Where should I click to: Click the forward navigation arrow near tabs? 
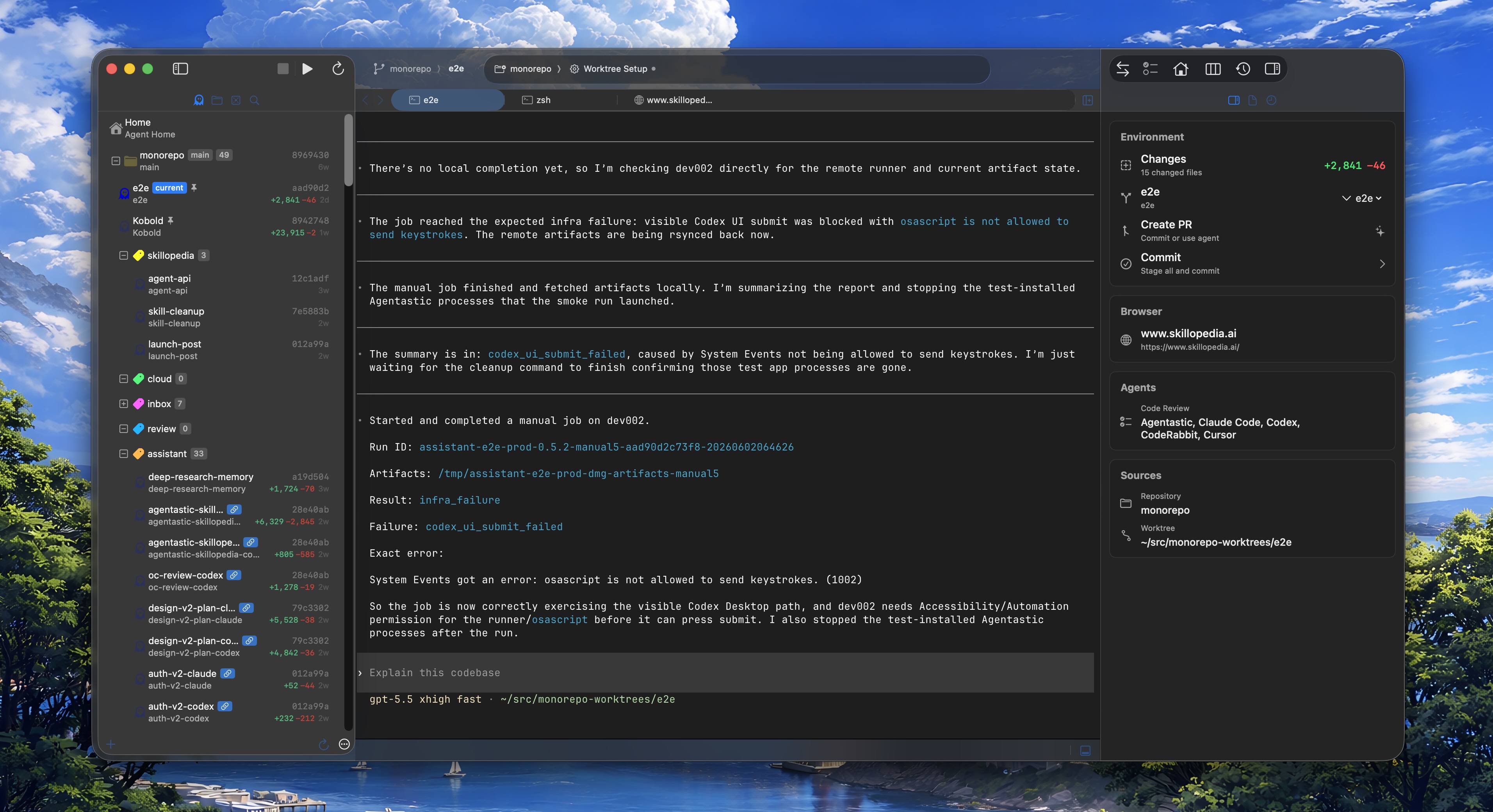click(380, 100)
